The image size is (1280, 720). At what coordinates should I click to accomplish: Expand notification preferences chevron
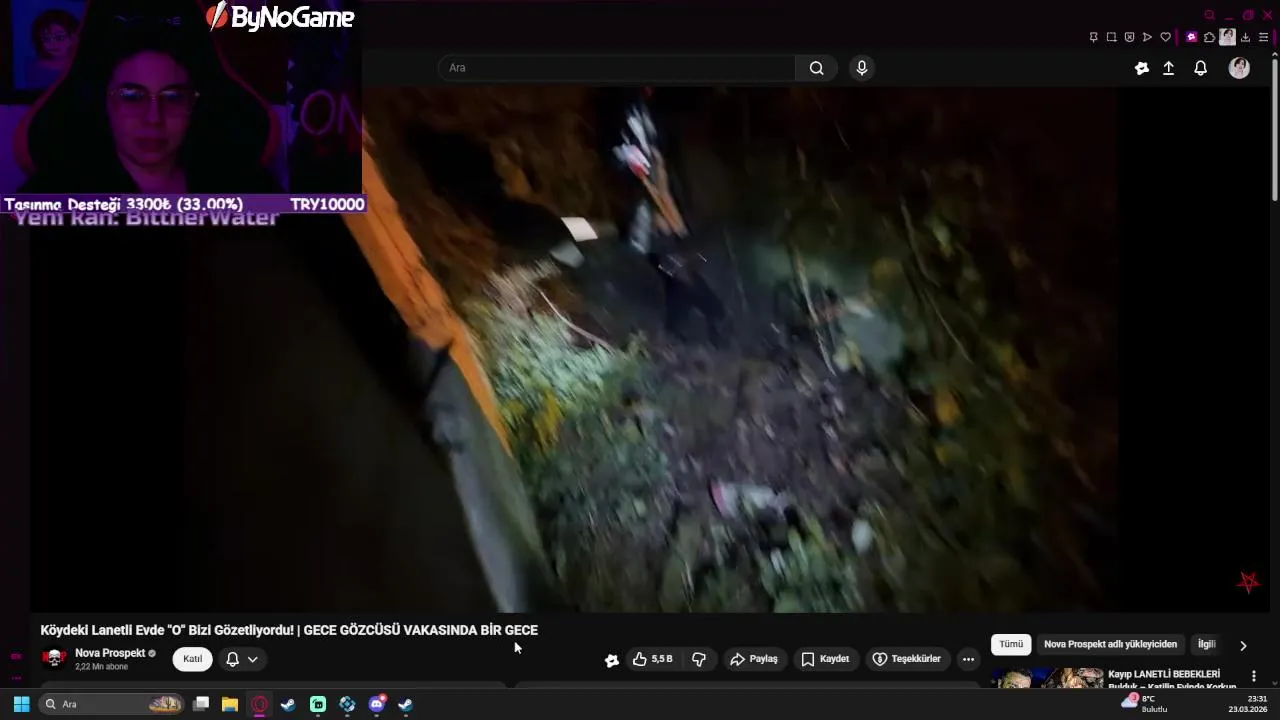pyautogui.click(x=253, y=659)
